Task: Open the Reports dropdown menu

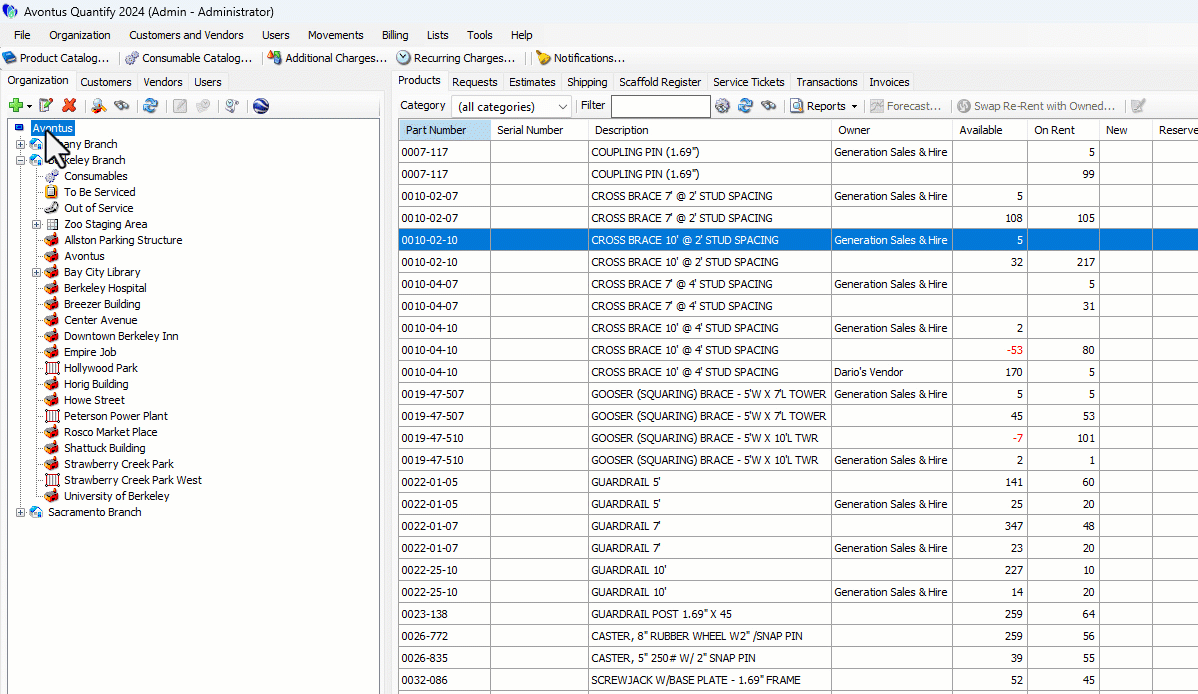Action: pyautogui.click(x=825, y=106)
